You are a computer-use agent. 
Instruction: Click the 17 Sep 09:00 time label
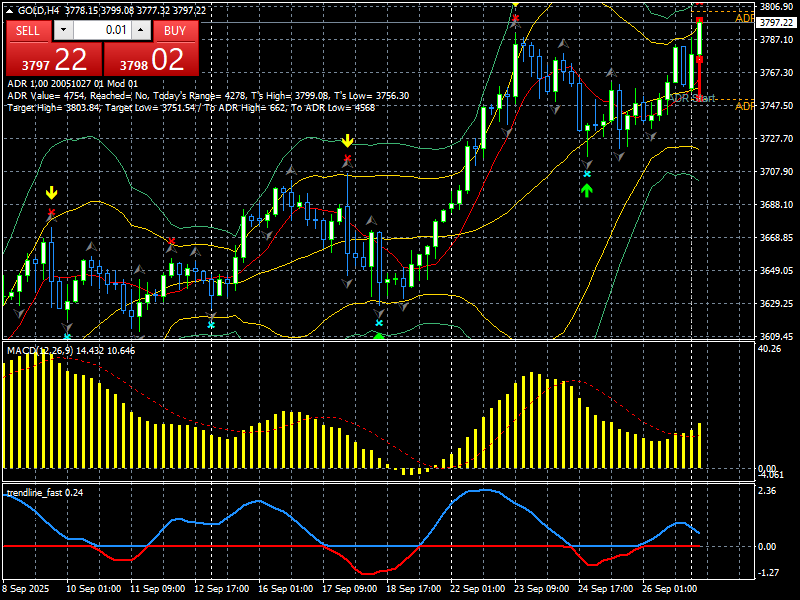point(349,588)
